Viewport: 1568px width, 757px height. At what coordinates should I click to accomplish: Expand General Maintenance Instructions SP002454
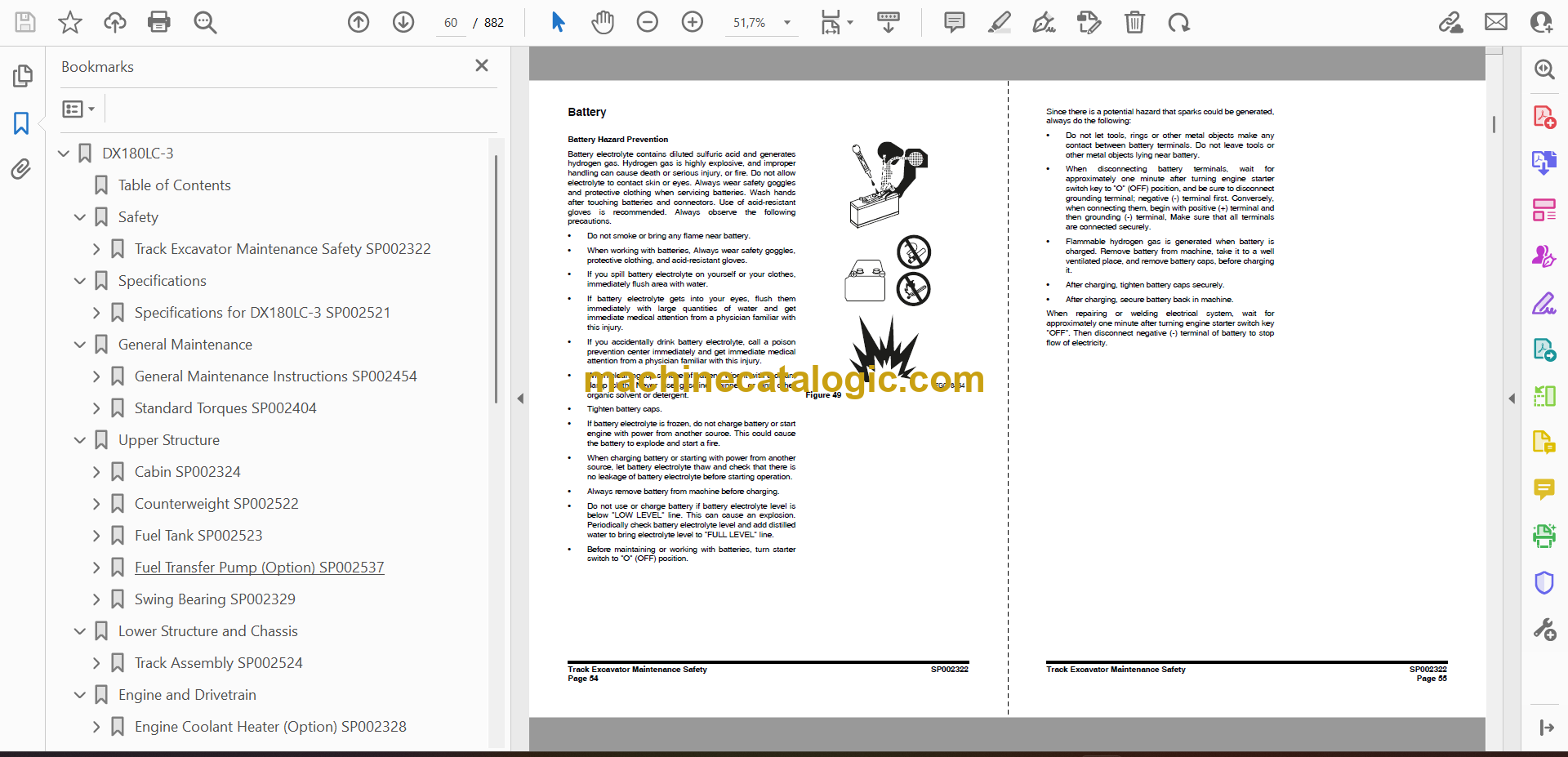96,376
